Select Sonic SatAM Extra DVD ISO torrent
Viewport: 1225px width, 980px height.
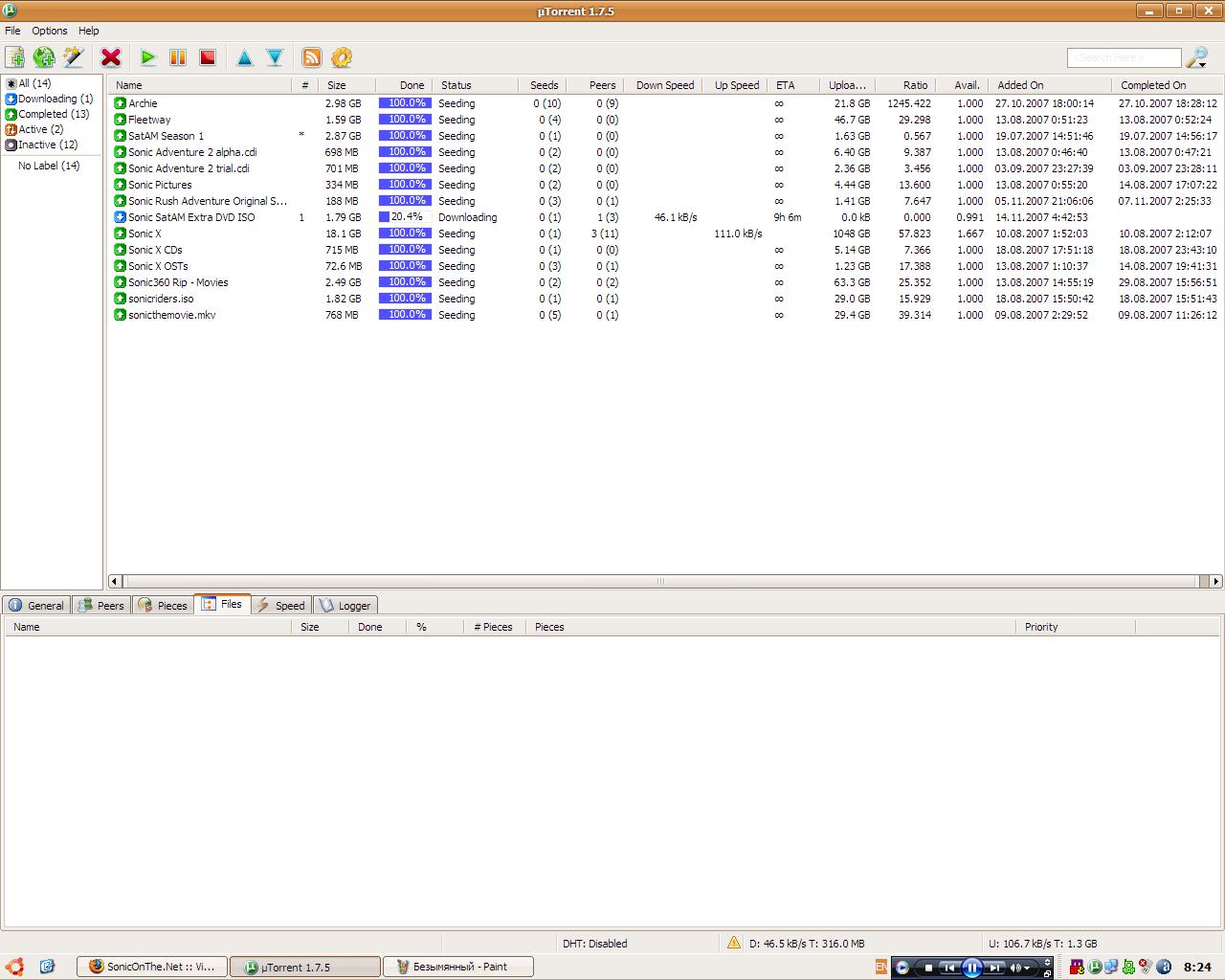point(665,217)
